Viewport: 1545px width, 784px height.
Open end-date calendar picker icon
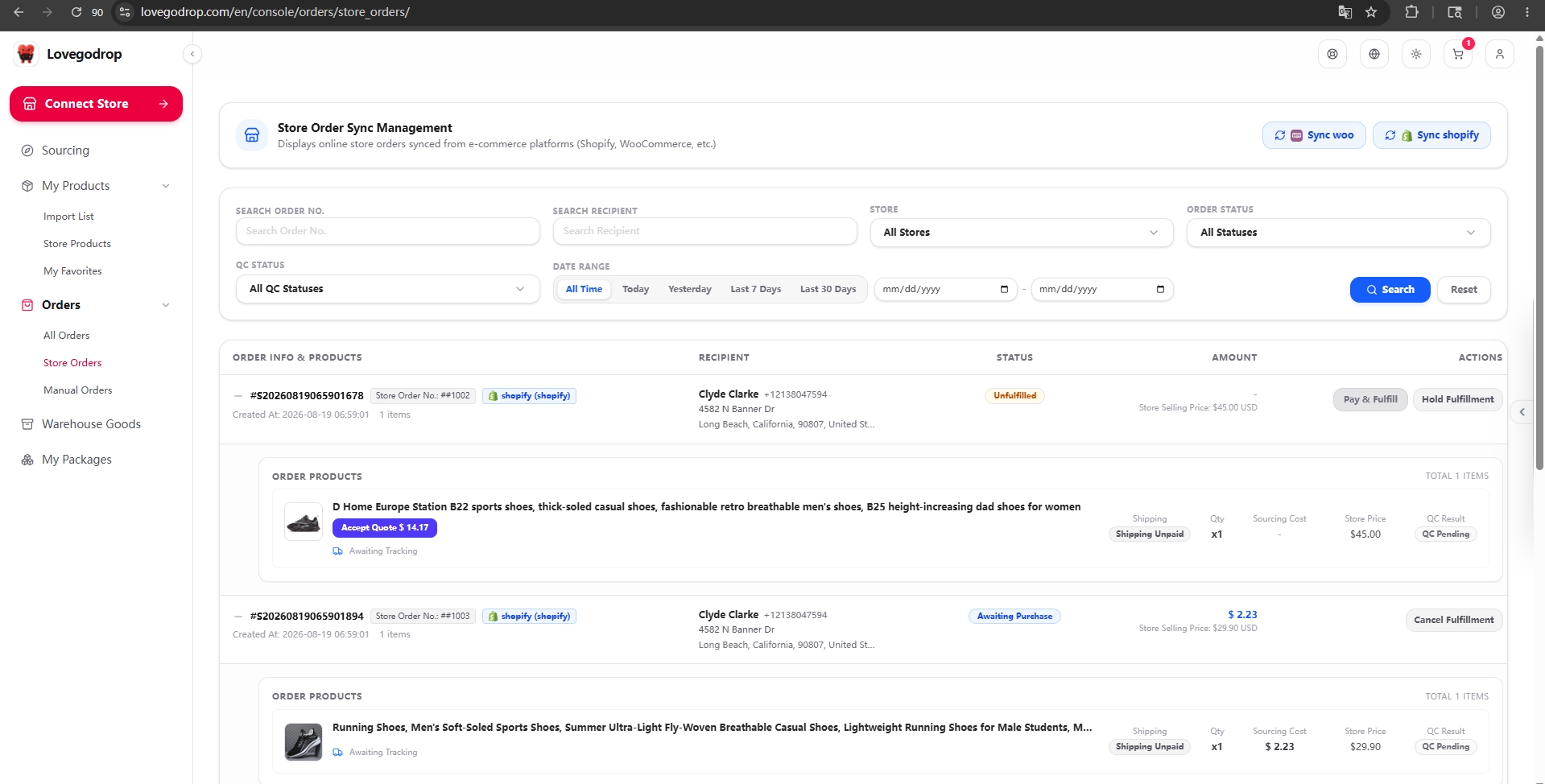[x=1160, y=289]
